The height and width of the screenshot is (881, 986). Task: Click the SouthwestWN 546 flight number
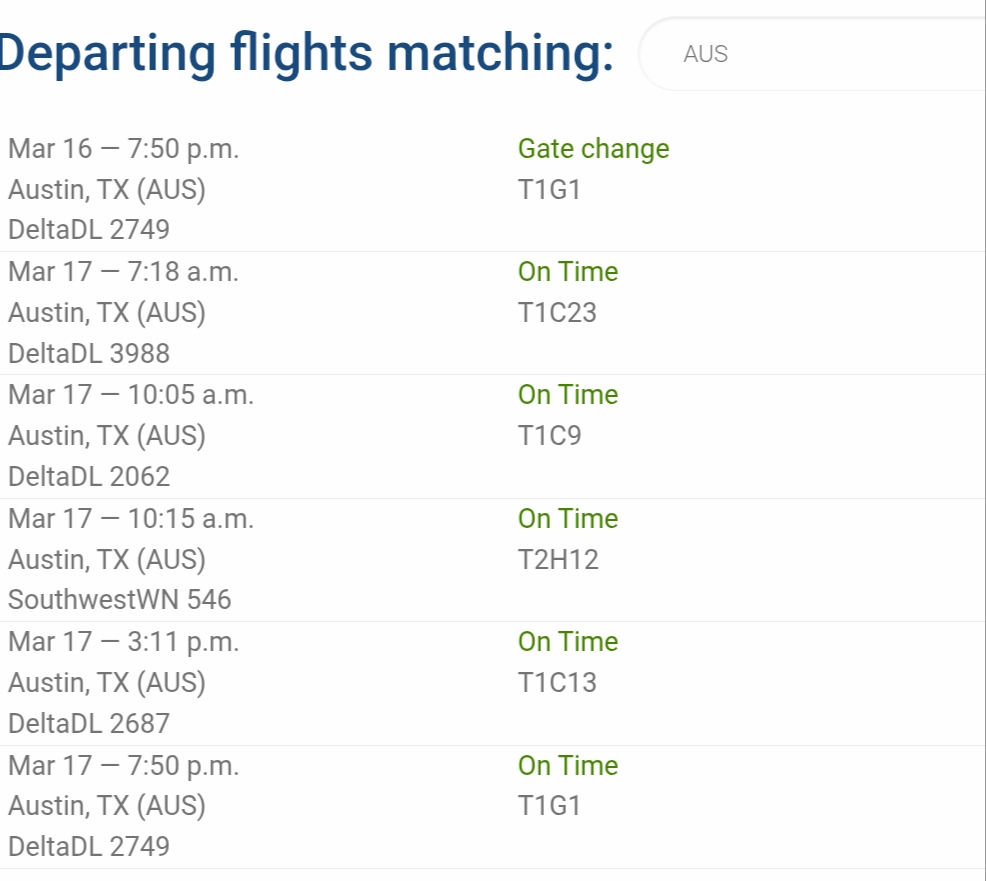(x=120, y=600)
